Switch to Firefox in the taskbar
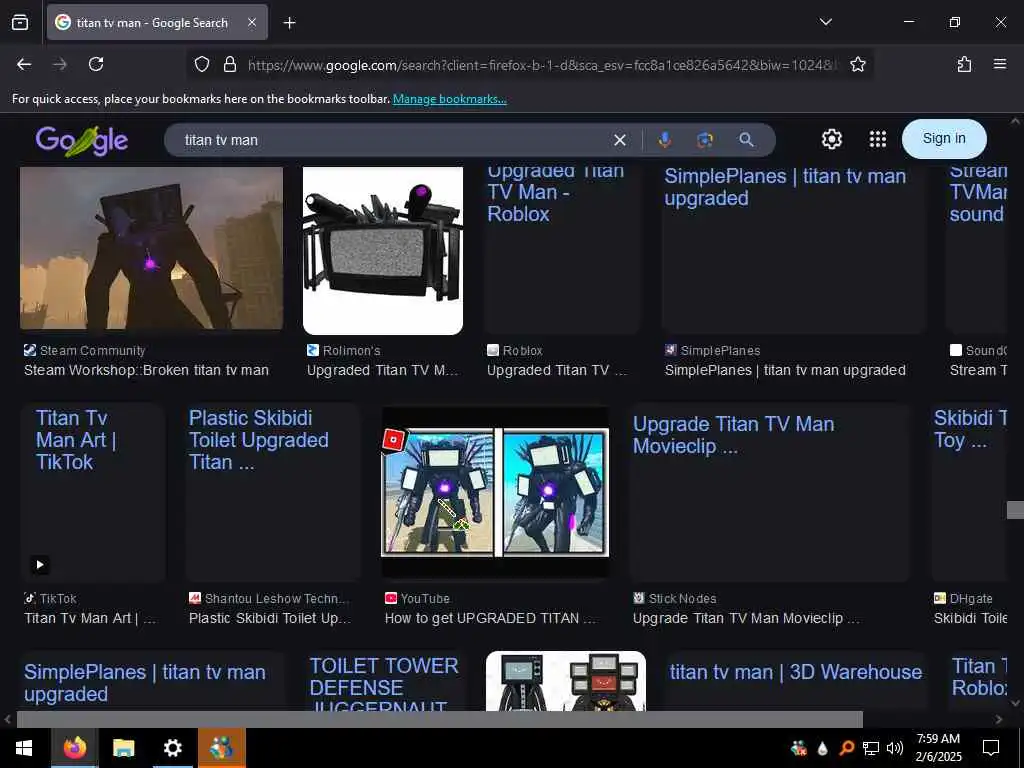The height and width of the screenshot is (768, 1024). pos(74,748)
